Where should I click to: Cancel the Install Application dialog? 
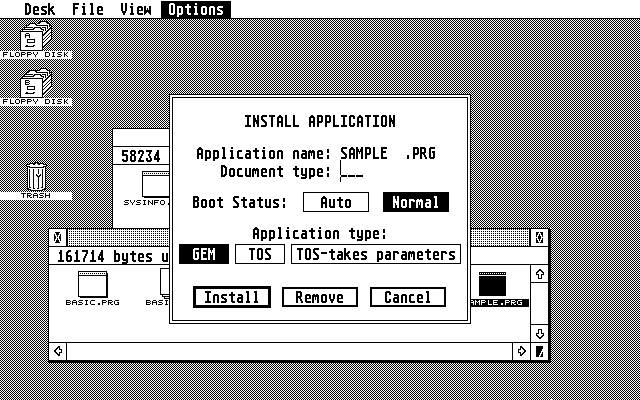[407, 297]
